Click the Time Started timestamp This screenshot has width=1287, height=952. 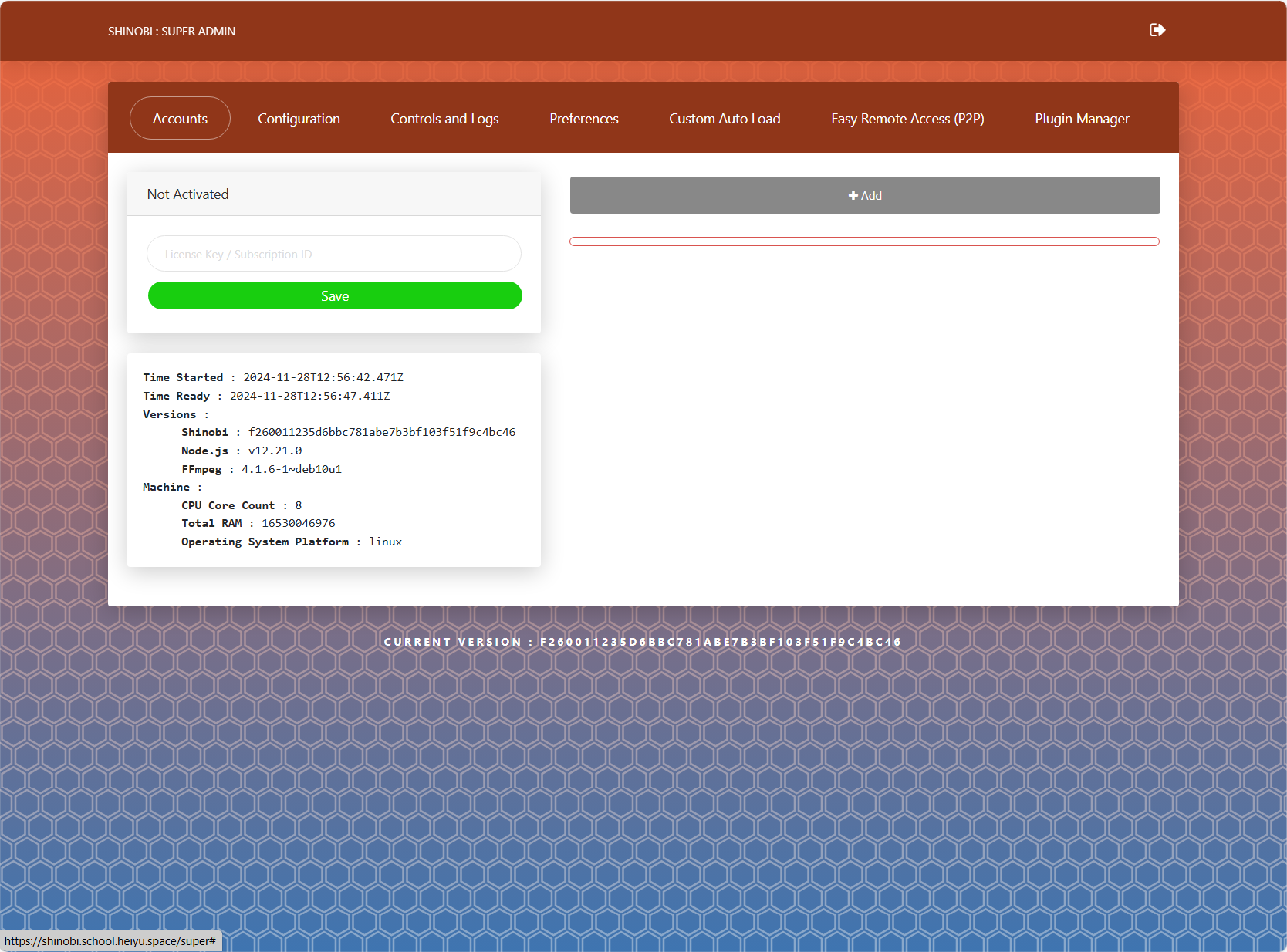coord(323,377)
